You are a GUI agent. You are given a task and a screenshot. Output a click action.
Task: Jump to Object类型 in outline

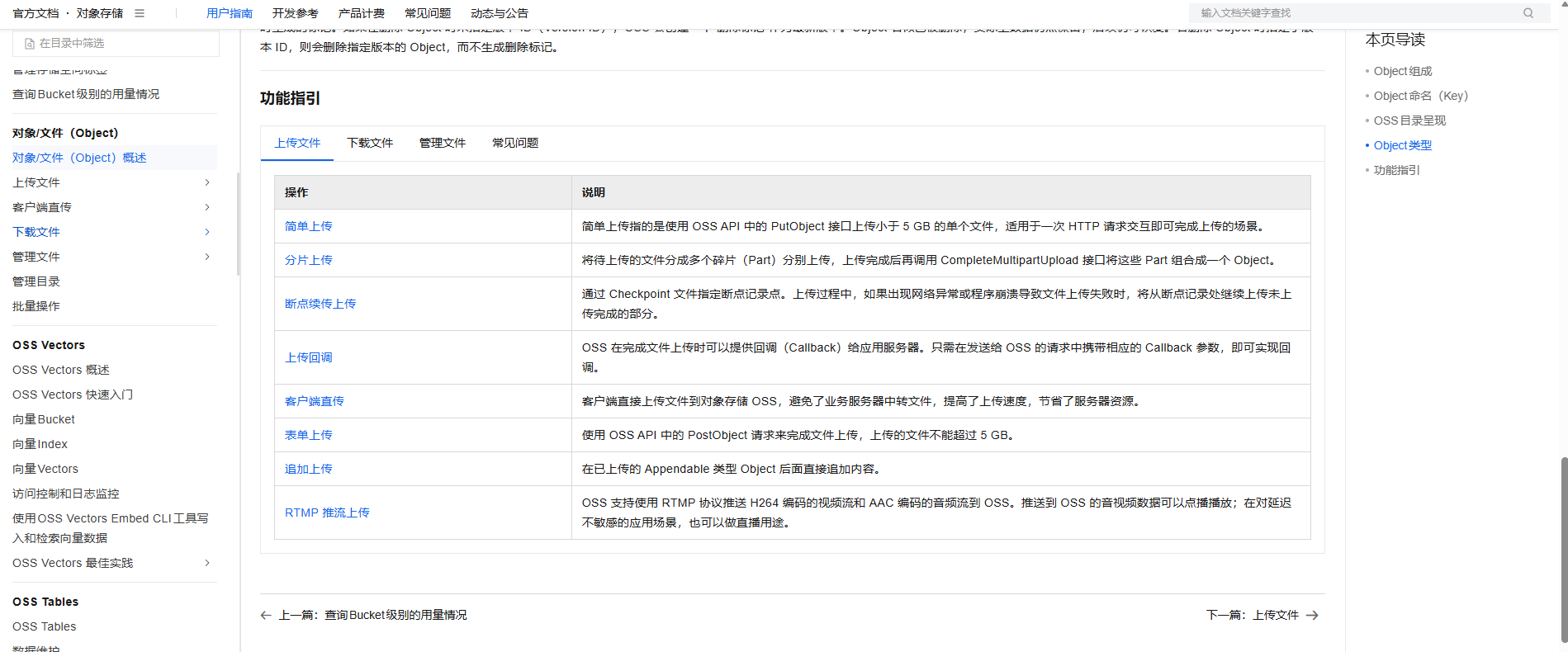[1403, 145]
